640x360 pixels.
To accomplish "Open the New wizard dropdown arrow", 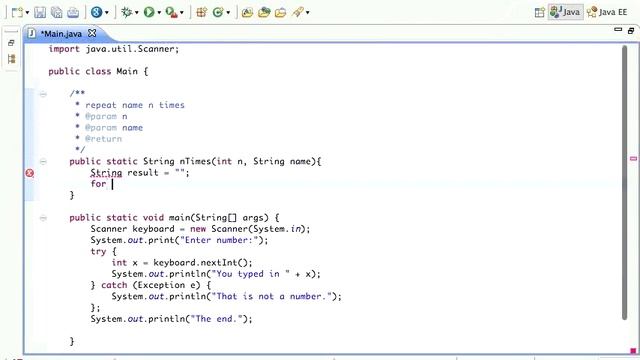I will (27, 13).
